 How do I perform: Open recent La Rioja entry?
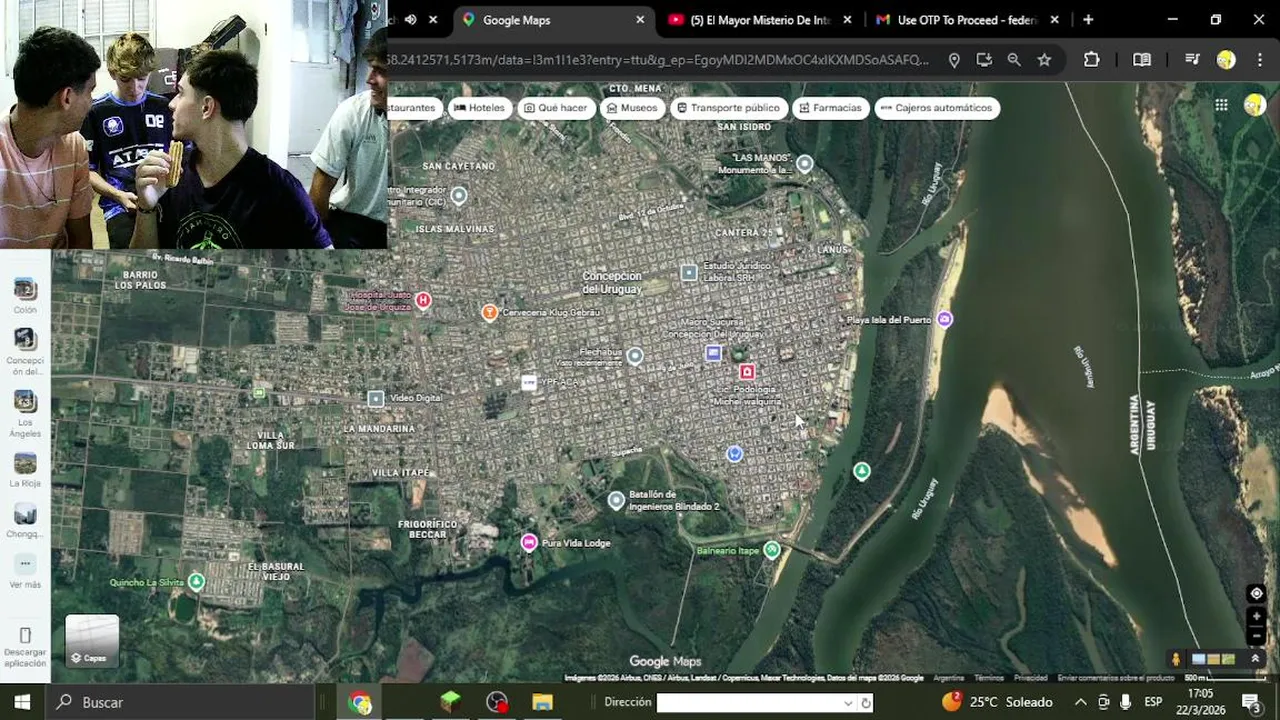tap(25, 469)
